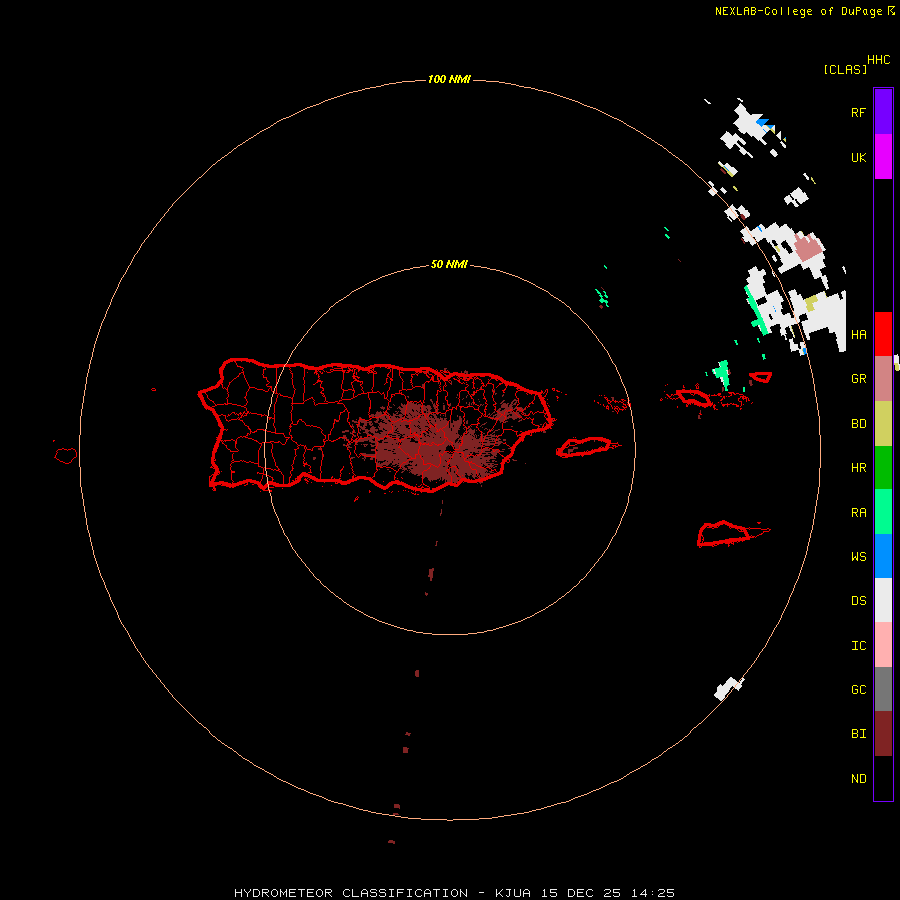Click the '100 NMI' range ring label

pyautogui.click(x=449, y=79)
